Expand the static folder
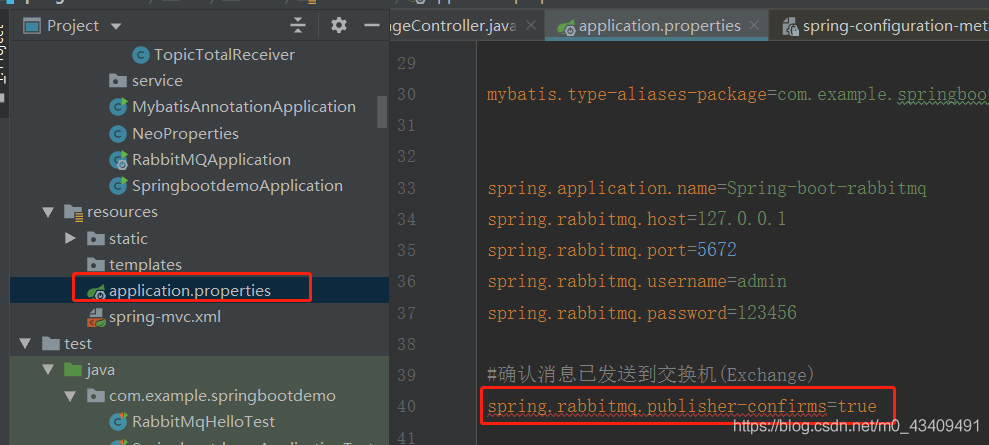Viewport: 989px width, 445px height. [71, 239]
